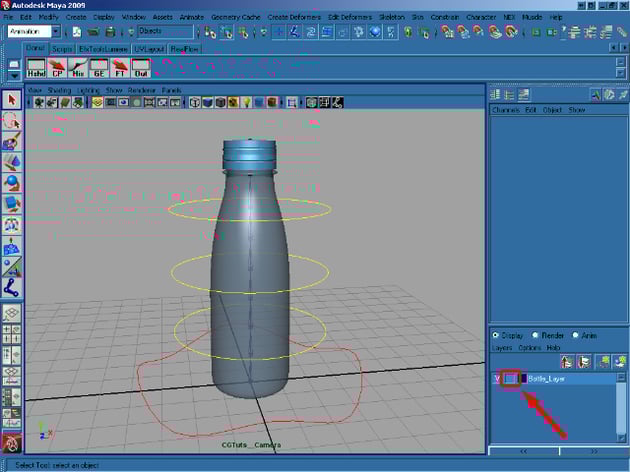
Task: Click the Bottle_Layer color swatch
Action: point(524,379)
